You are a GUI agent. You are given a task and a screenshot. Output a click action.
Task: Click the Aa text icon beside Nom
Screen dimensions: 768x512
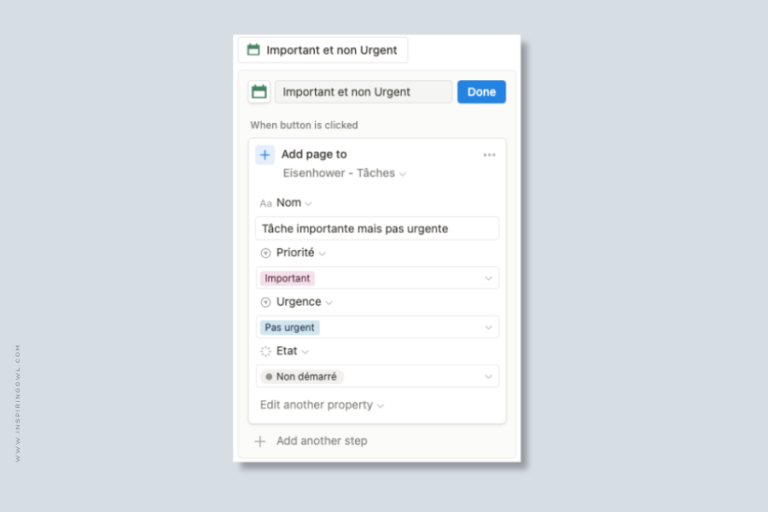pyautogui.click(x=265, y=203)
